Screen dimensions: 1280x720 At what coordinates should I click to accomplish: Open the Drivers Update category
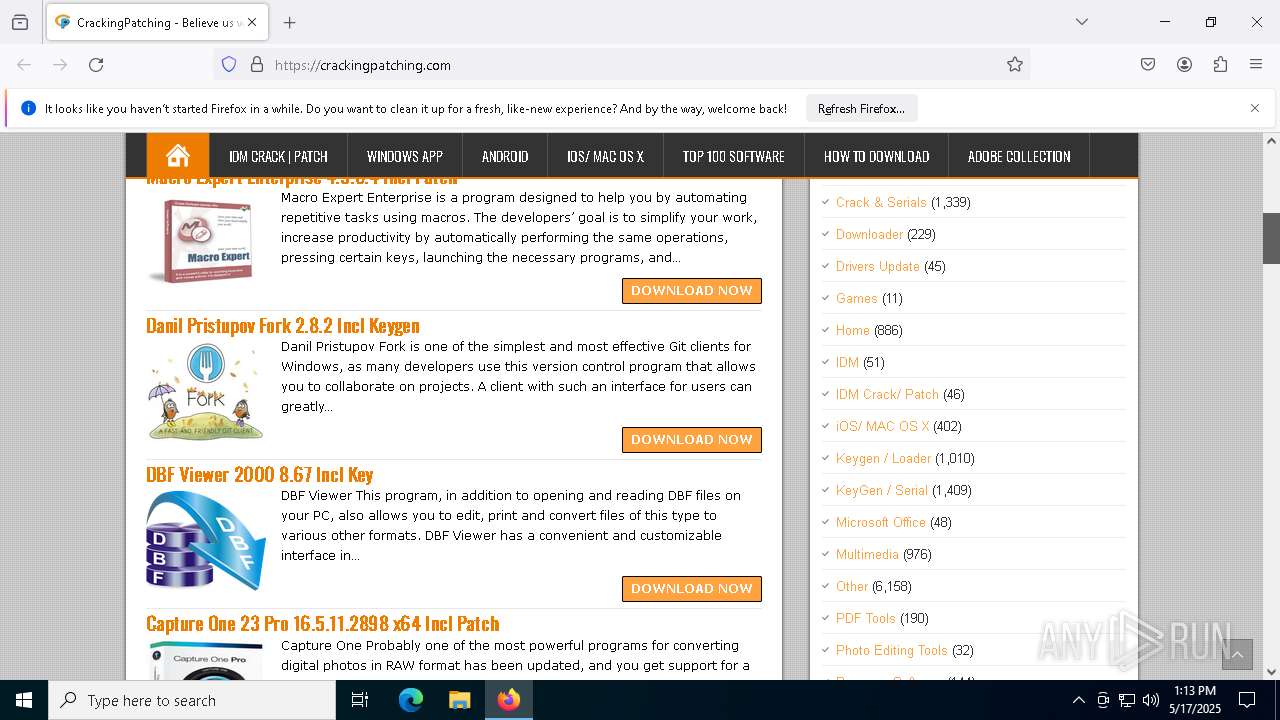(x=878, y=266)
